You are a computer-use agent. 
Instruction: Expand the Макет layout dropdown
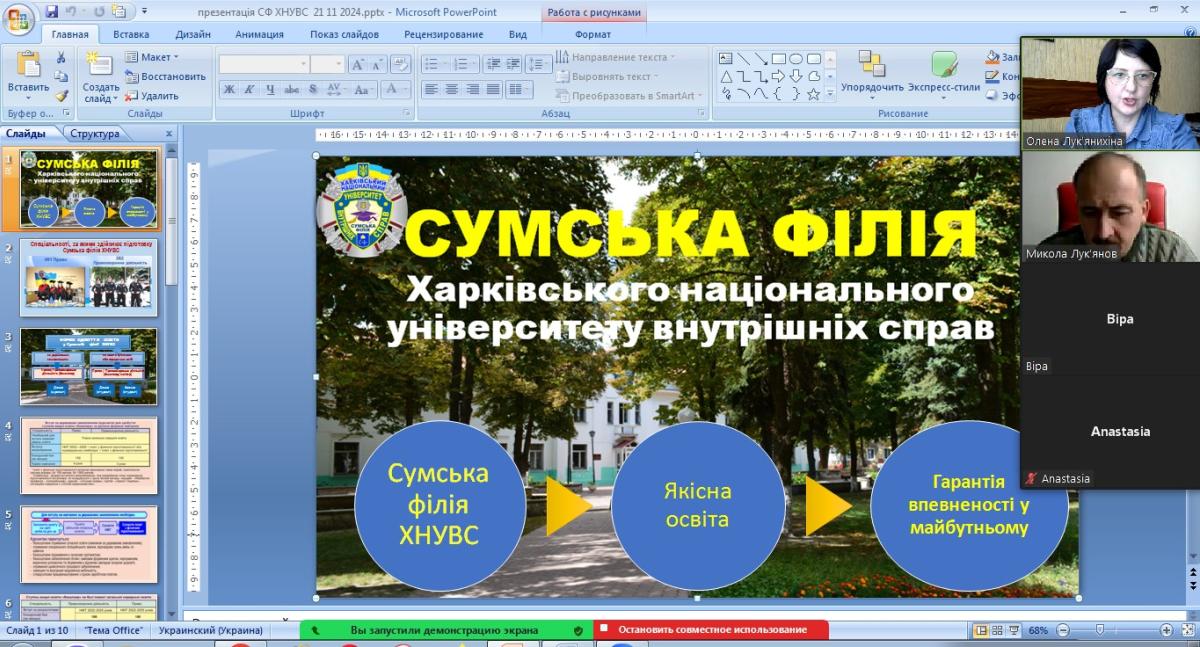pos(152,57)
